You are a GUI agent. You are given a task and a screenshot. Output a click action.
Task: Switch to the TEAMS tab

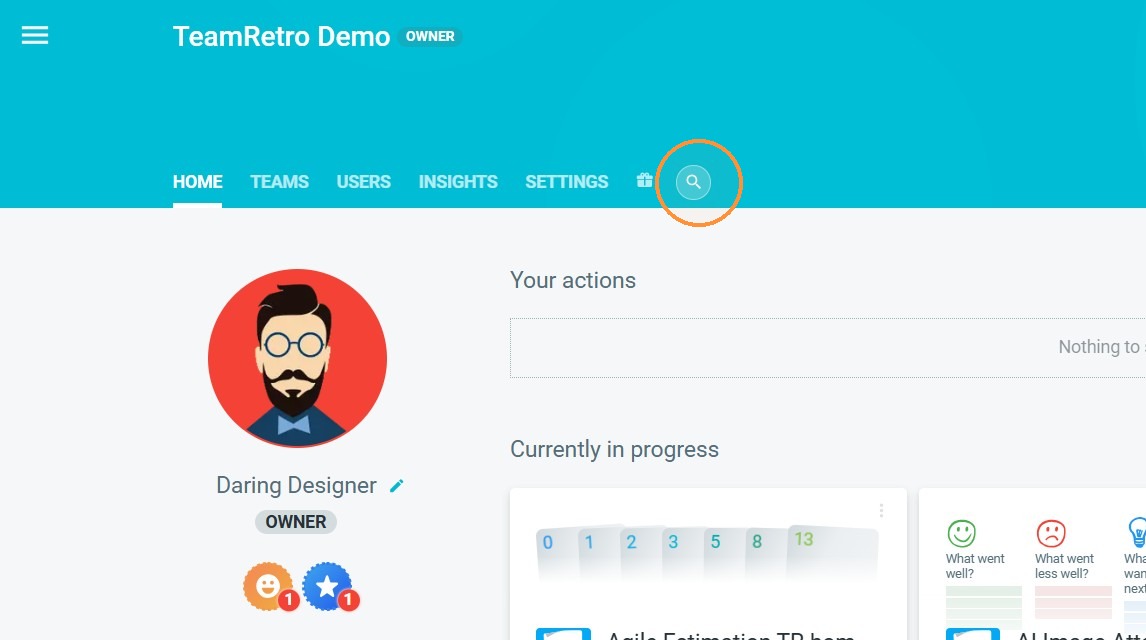(x=279, y=182)
